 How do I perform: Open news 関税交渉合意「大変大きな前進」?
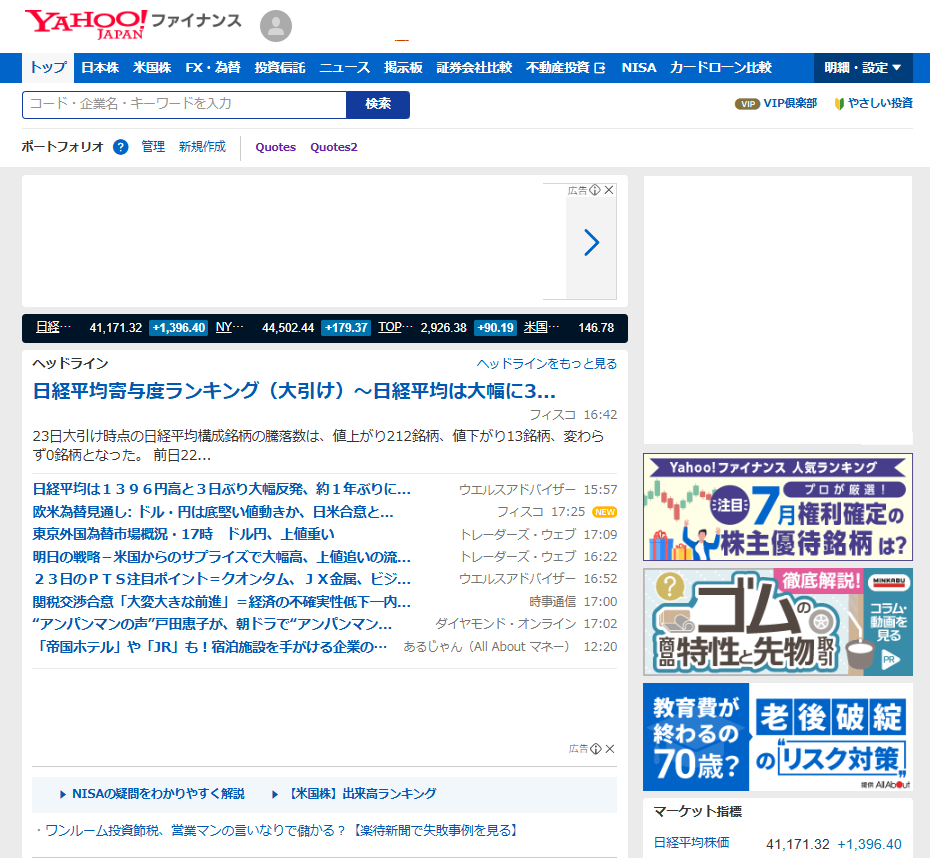click(221, 602)
